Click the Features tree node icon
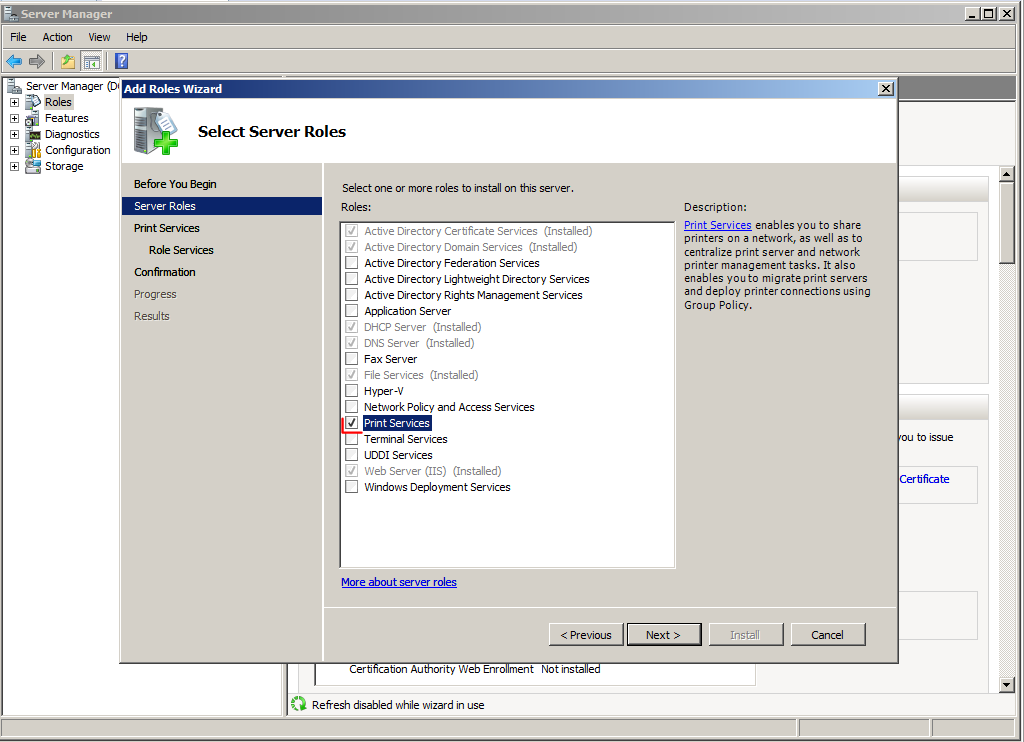Viewport: 1024px width, 742px height. click(33, 118)
